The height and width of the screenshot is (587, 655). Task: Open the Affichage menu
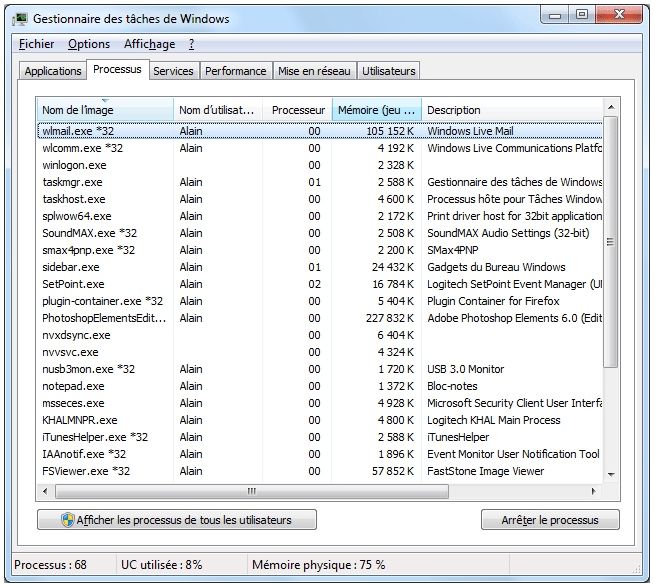(x=149, y=44)
